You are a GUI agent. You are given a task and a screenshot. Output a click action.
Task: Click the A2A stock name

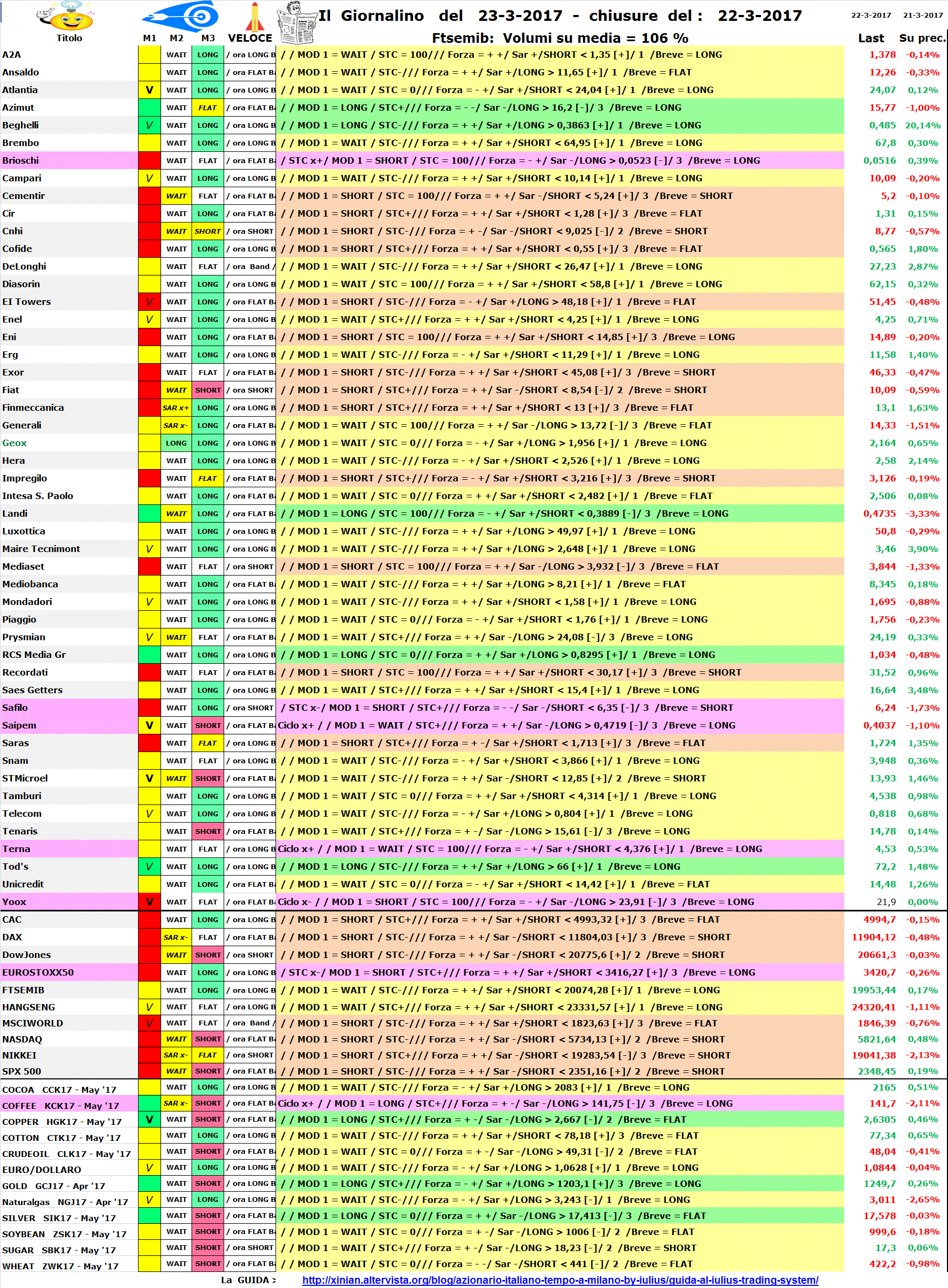[11, 55]
